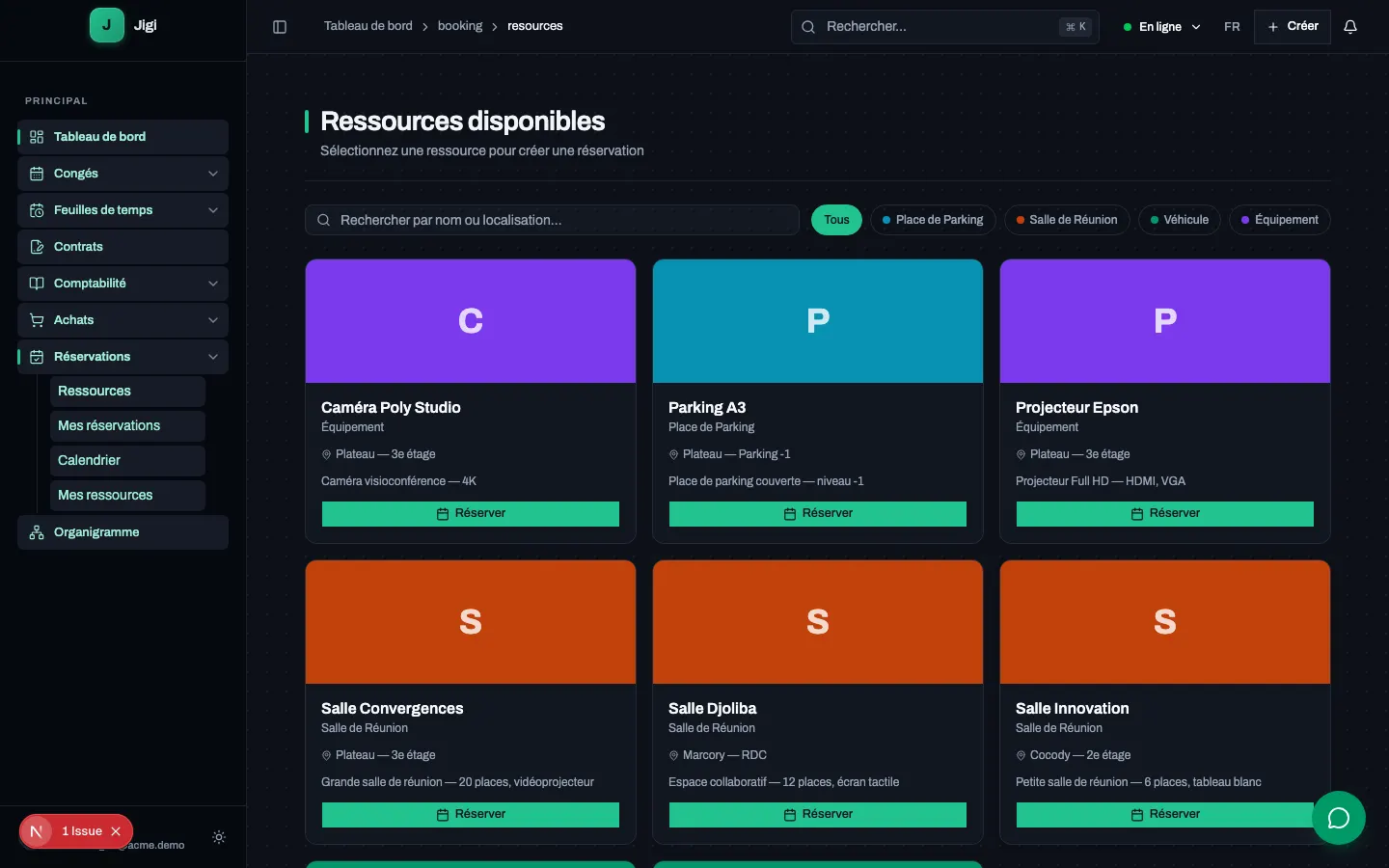Go to Calendrier in sidebar
This screenshot has width=1389, height=868.
tap(127, 461)
